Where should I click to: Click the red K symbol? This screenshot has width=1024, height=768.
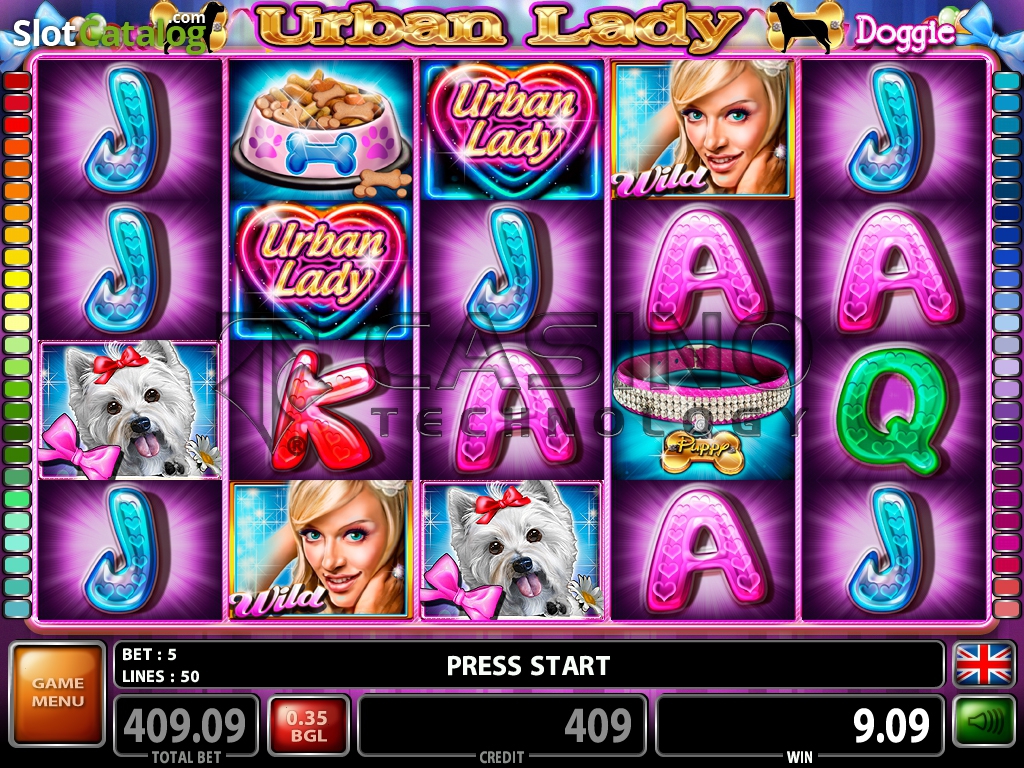(x=321, y=411)
